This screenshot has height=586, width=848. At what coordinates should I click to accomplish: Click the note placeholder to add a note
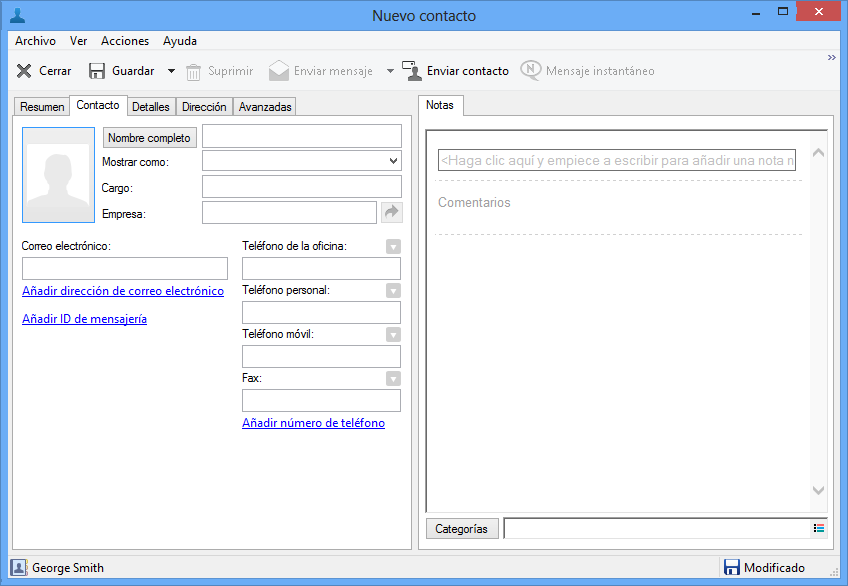pyautogui.click(x=617, y=161)
